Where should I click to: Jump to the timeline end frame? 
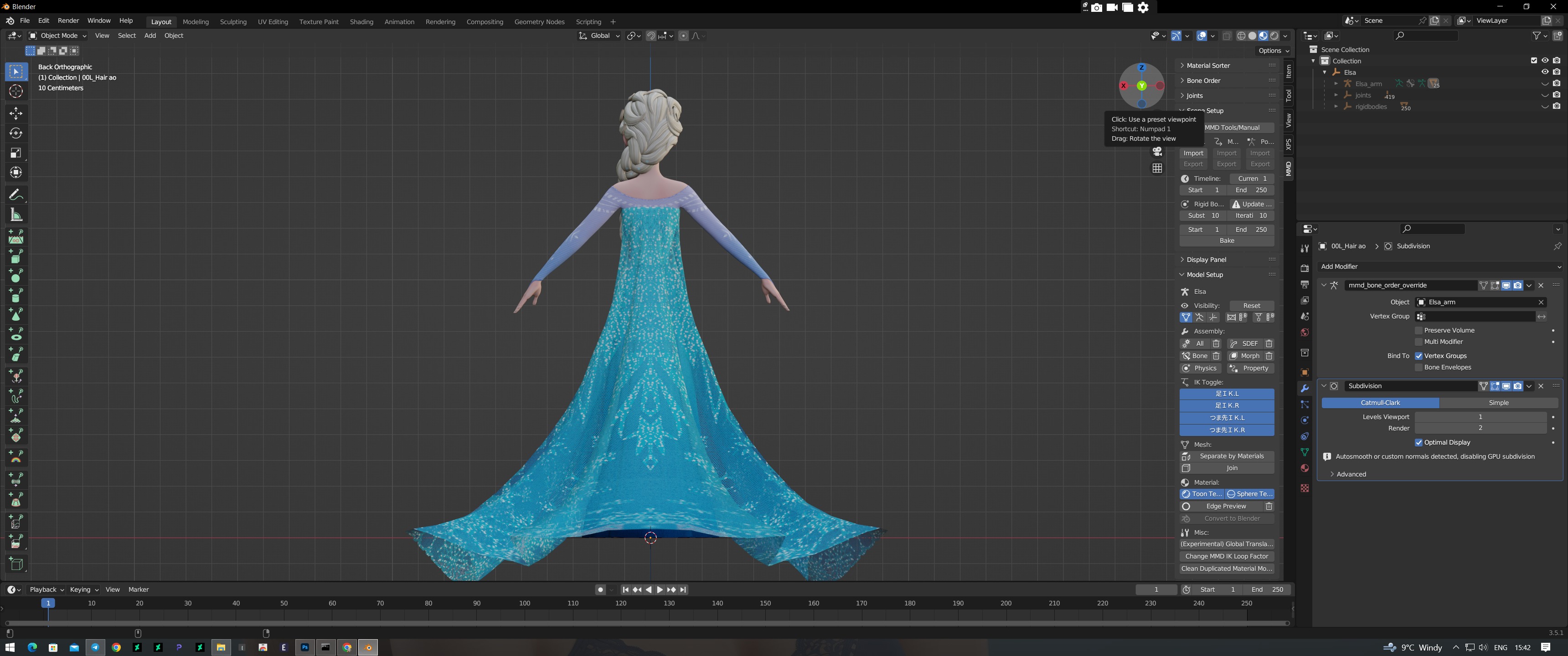coord(683,589)
